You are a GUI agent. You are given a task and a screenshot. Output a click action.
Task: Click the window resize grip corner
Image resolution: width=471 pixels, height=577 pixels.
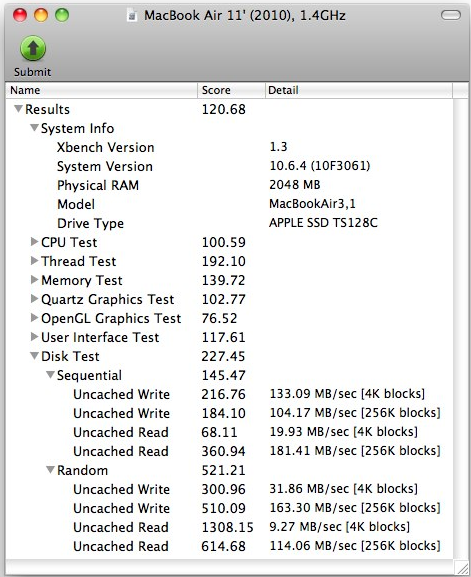pyautogui.click(x=461, y=567)
